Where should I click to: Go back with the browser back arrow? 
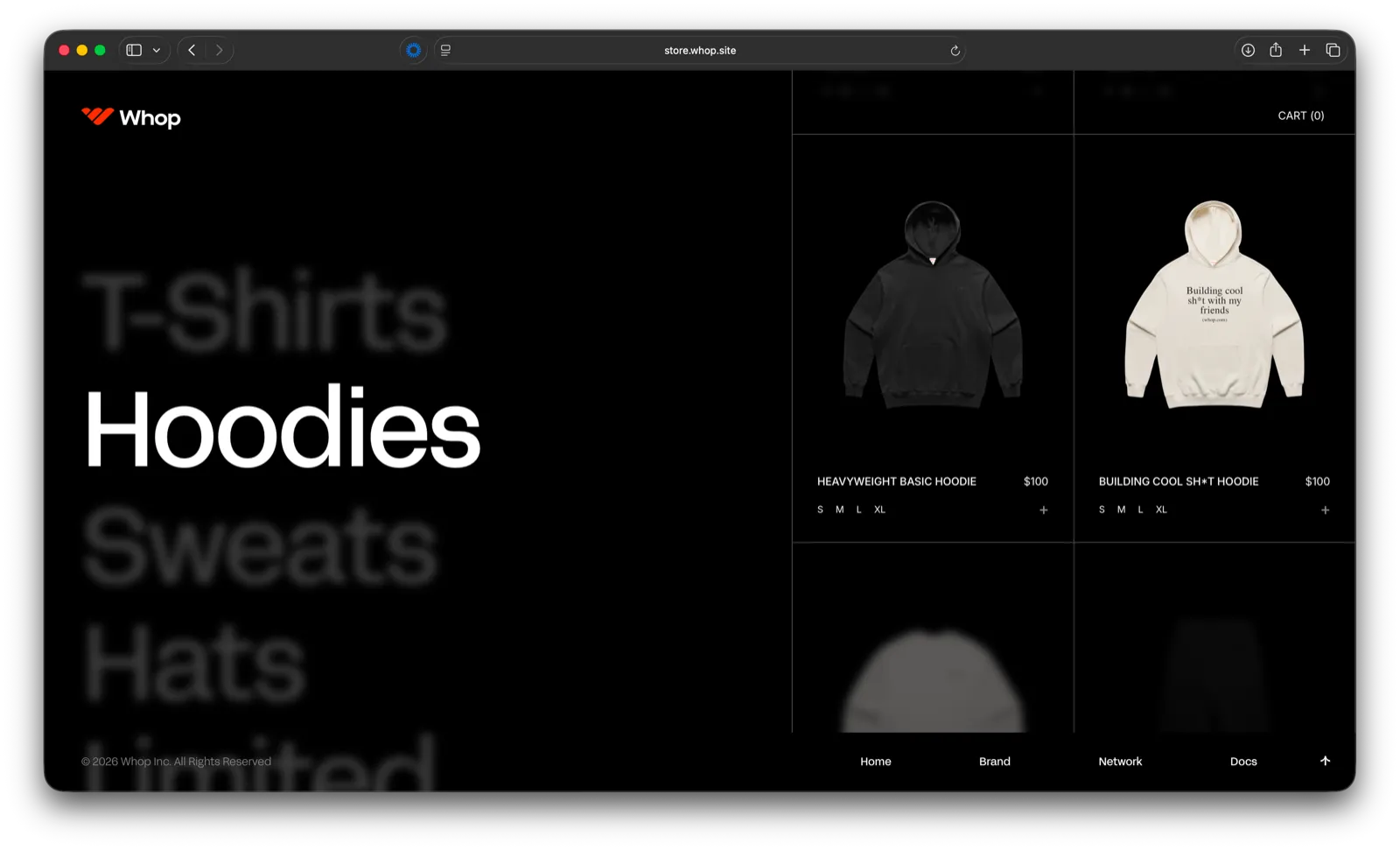pos(192,50)
